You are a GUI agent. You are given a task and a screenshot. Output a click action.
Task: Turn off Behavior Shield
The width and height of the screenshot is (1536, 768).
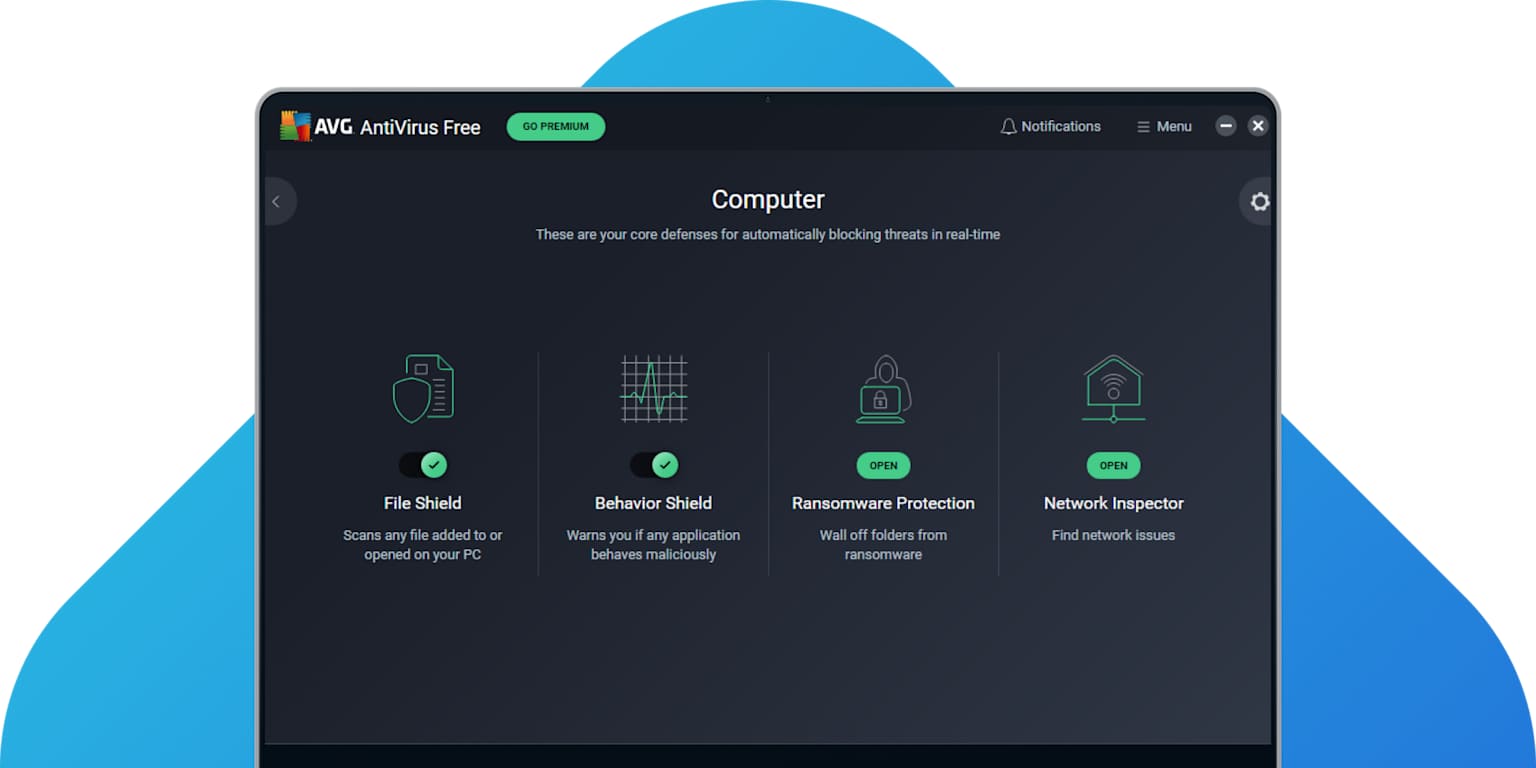[653, 464]
